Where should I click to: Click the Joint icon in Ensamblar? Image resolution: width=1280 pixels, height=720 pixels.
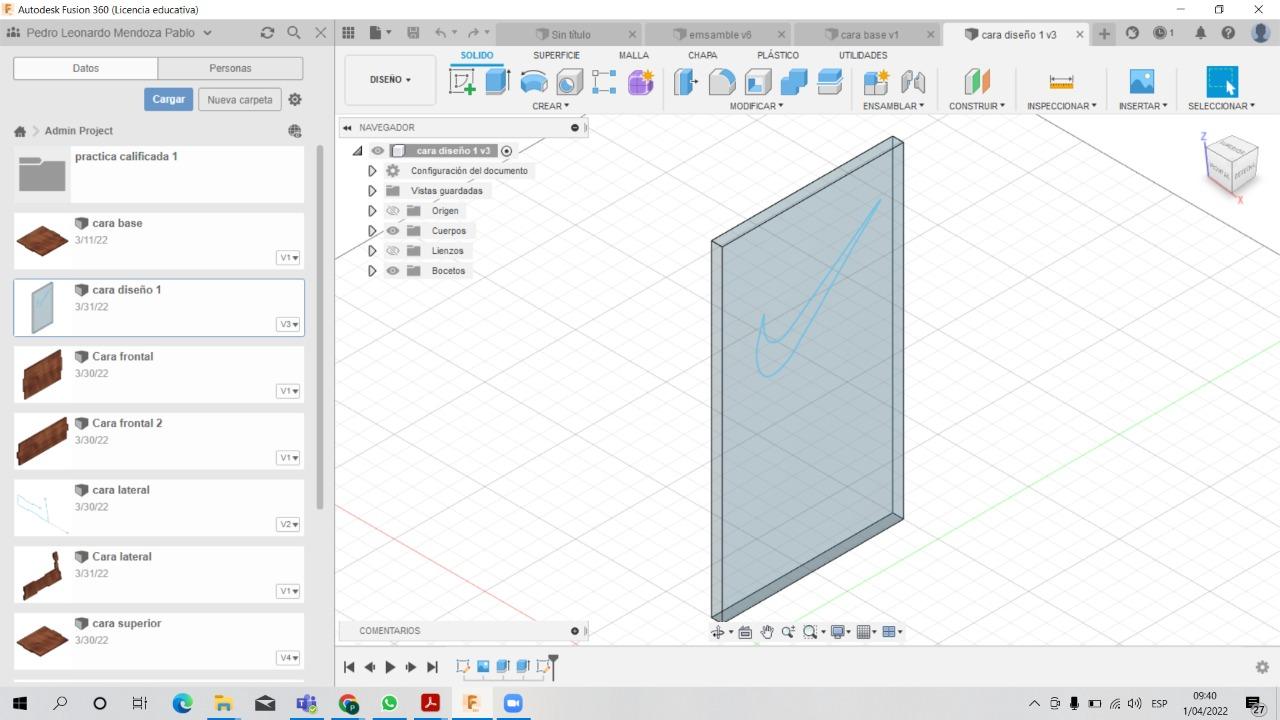913,82
